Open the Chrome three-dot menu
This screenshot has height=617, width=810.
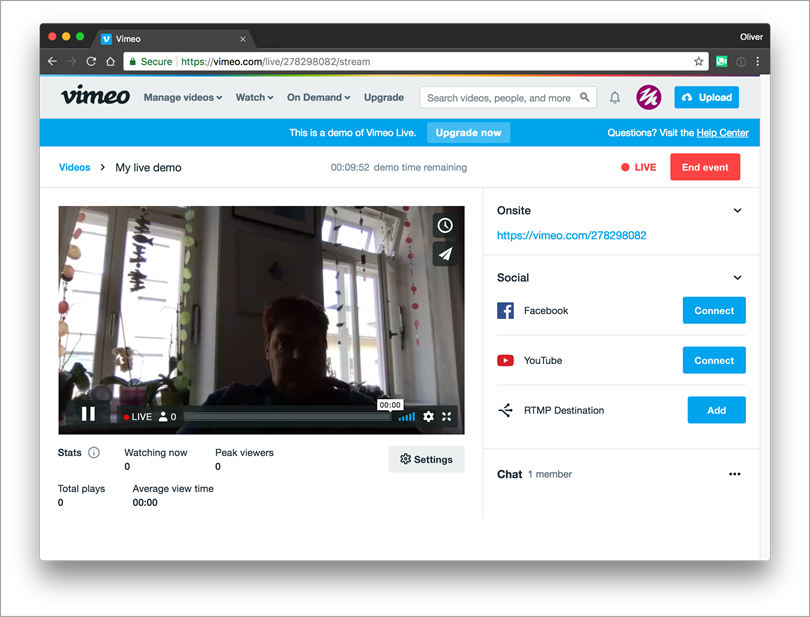[x=757, y=61]
